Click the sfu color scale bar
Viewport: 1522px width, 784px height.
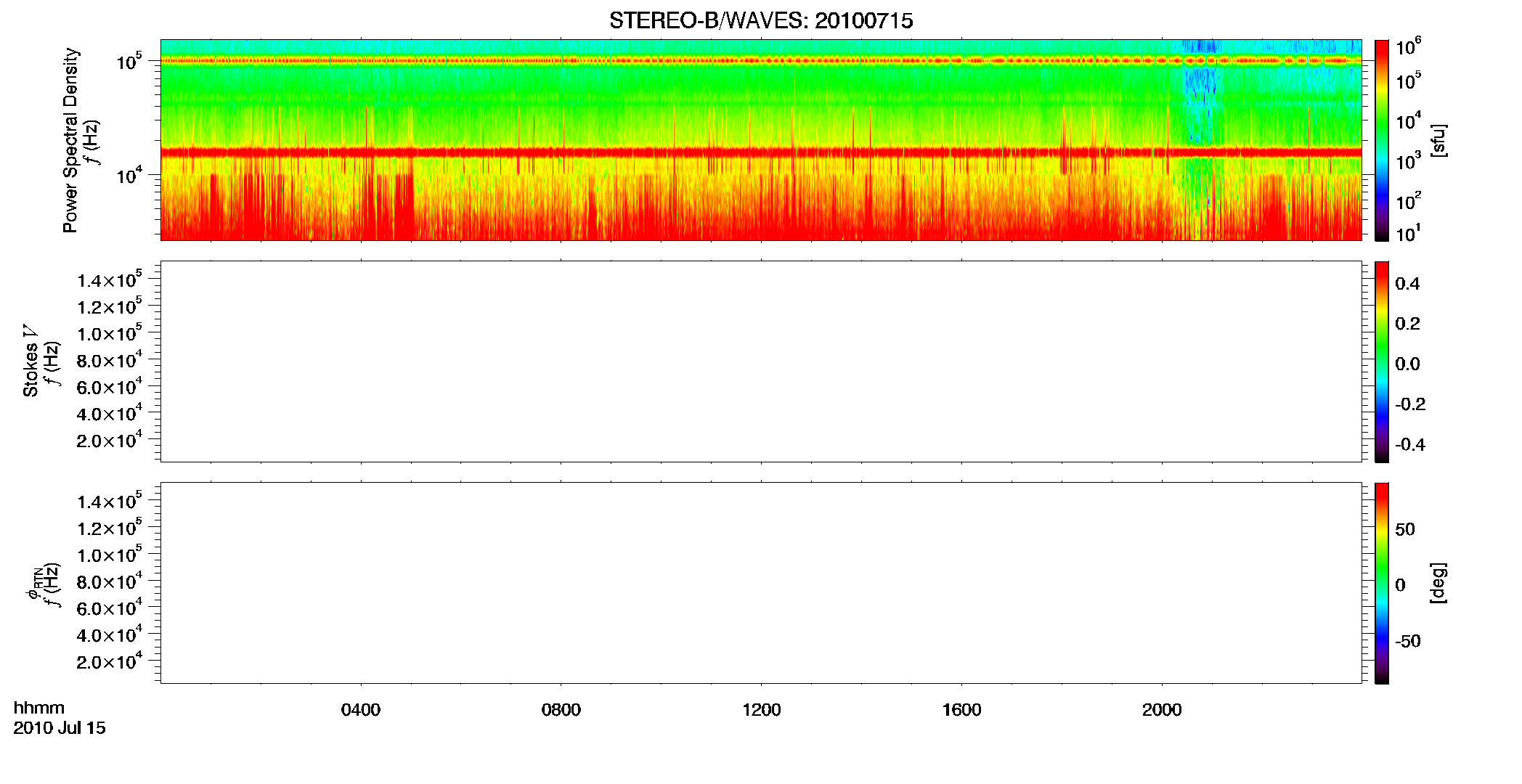coord(1382,140)
